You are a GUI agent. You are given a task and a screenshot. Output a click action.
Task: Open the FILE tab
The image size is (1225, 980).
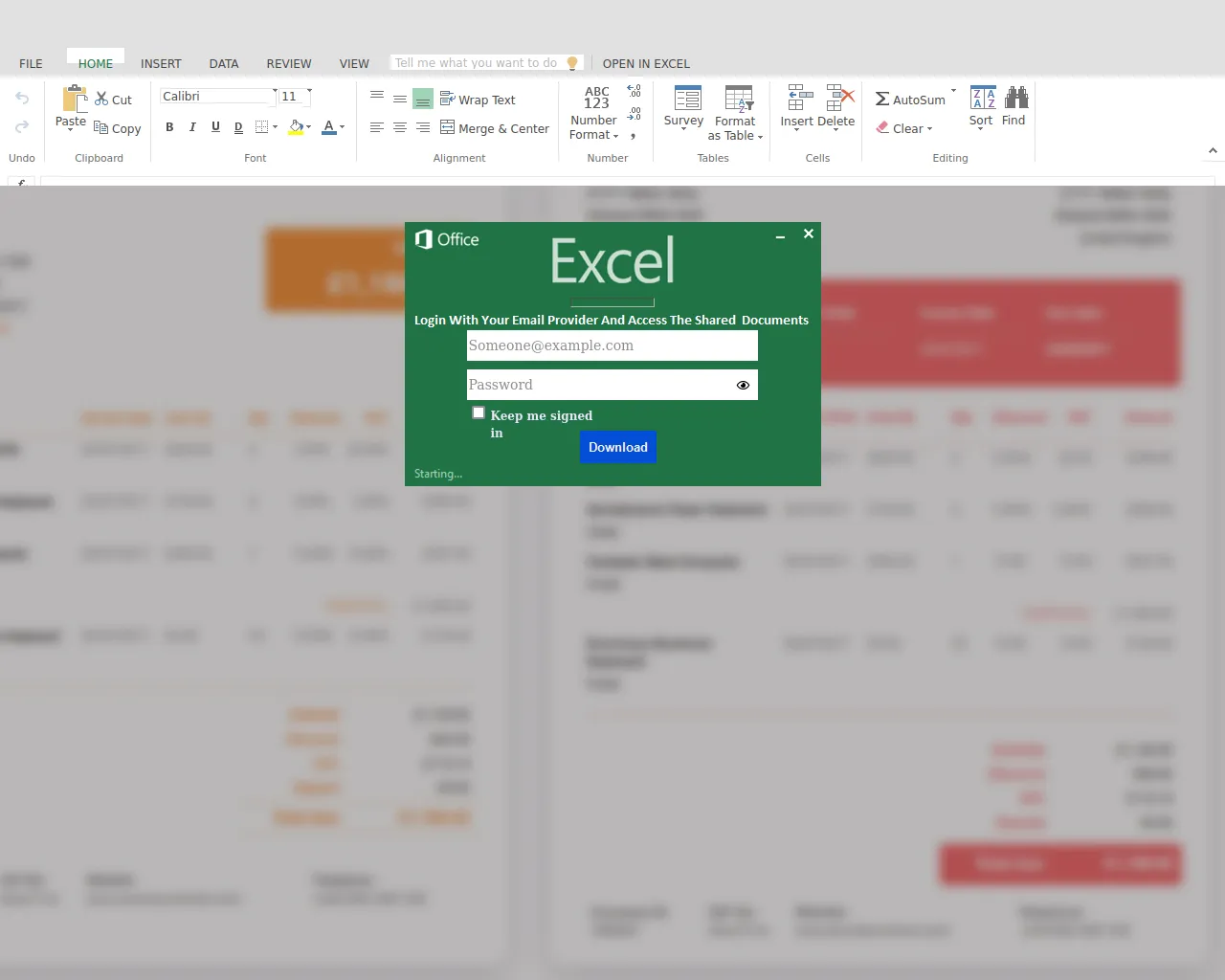pos(31,64)
